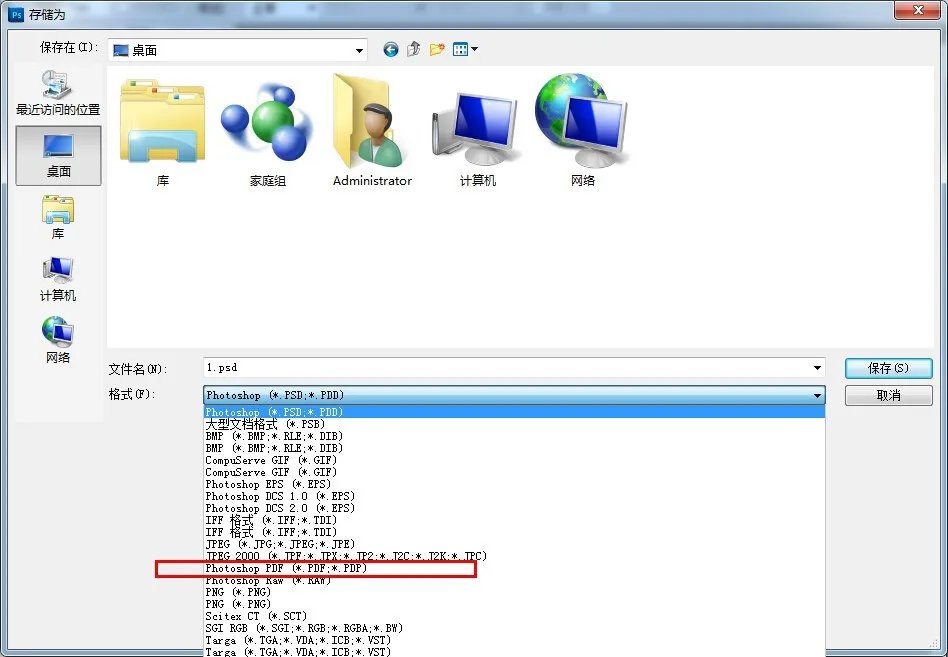Image resolution: width=948 pixels, height=657 pixels.
Task: Select 最近访问的位置 in the left sidebar
Action: coord(58,93)
